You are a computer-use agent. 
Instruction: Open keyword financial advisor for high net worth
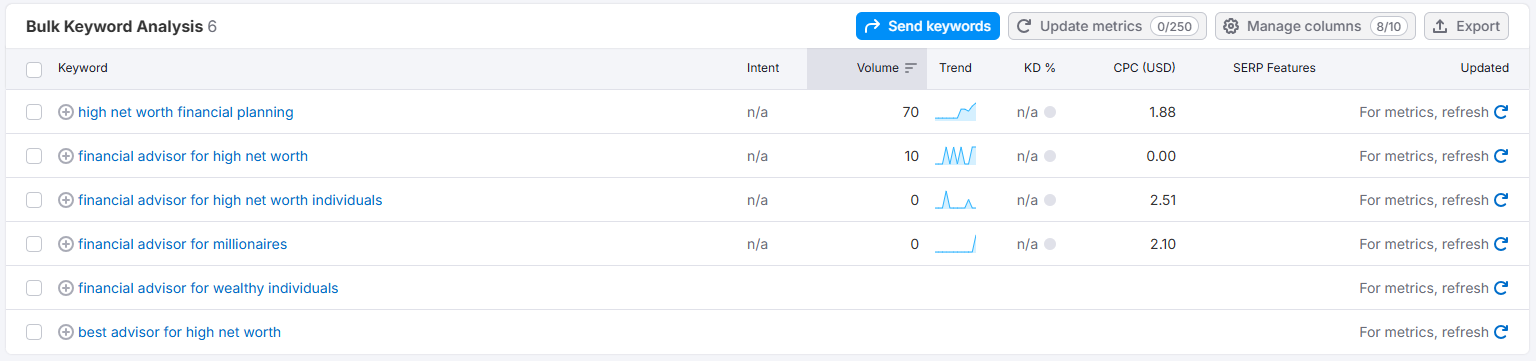coord(193,156)
